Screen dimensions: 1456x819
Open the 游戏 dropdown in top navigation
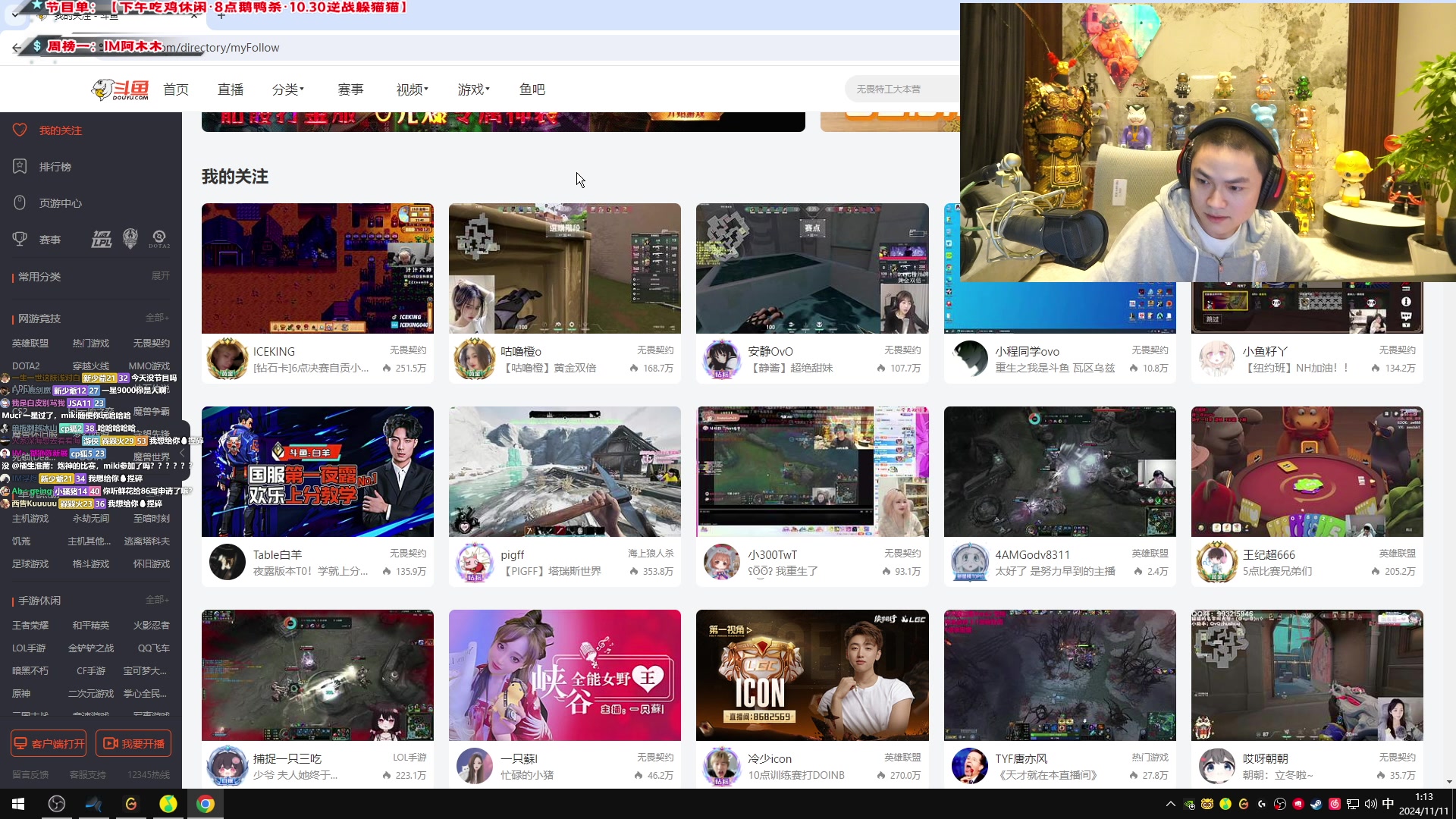tap(473, 89)
